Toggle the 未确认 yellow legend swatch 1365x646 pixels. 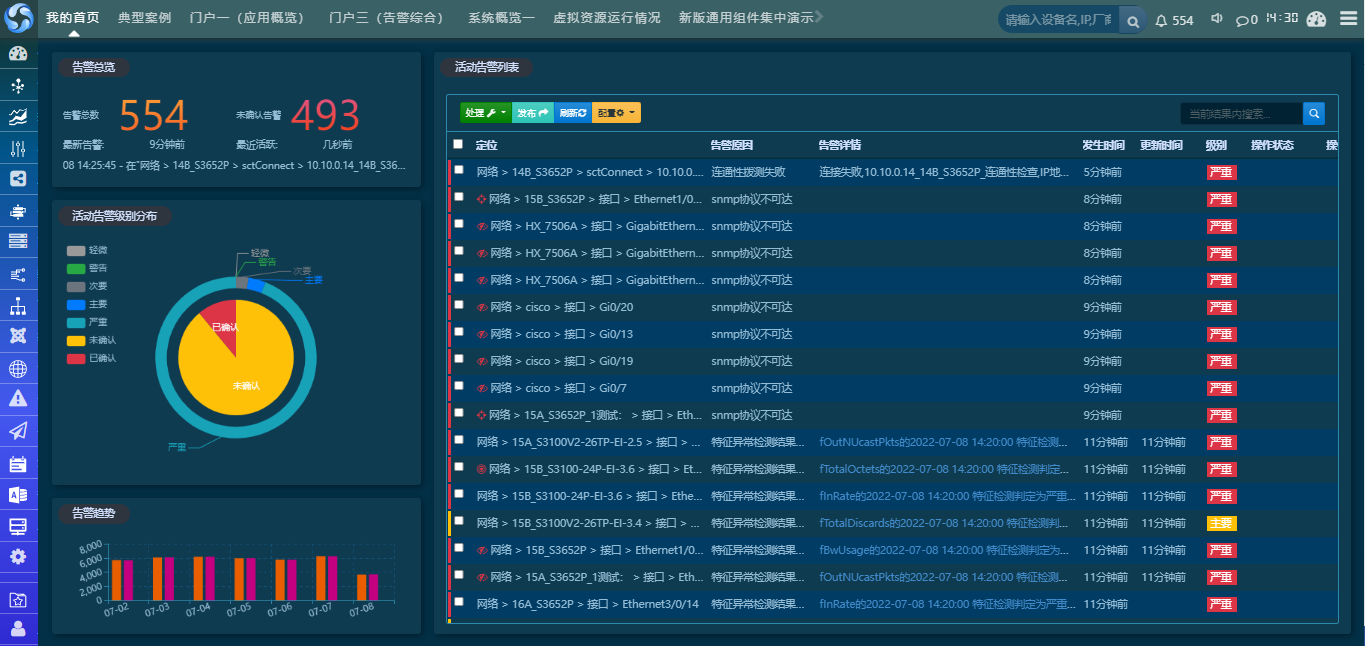76,340
